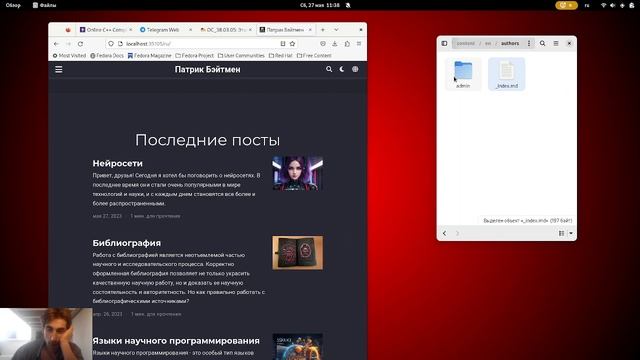
Task: Switch to Telegram Web tab
Action: pyautogui.click(x=162, y=30)
